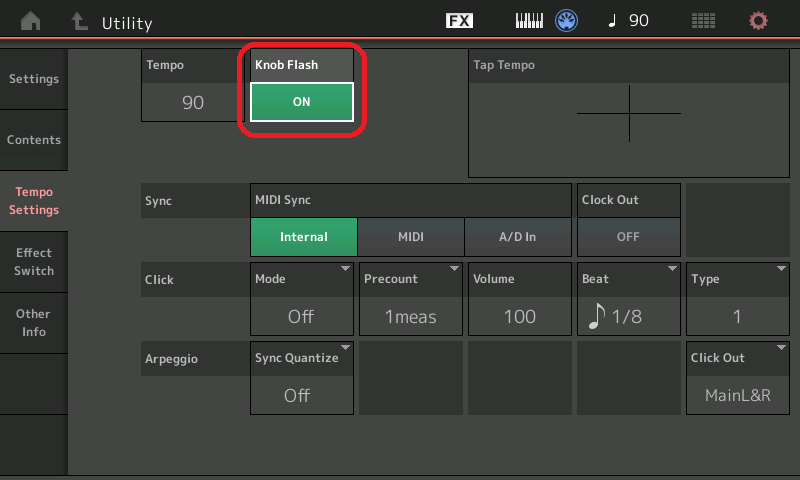Click the exit up-arrow icon beside Utility
The image size is (800, 480).
coord(78,21)
